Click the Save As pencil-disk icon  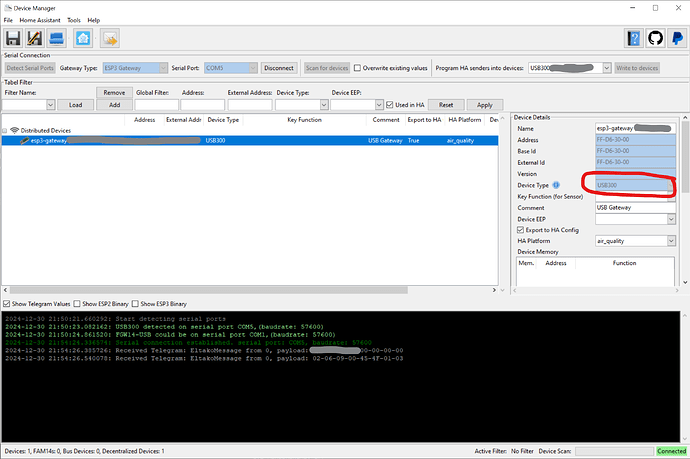point(34,38)
